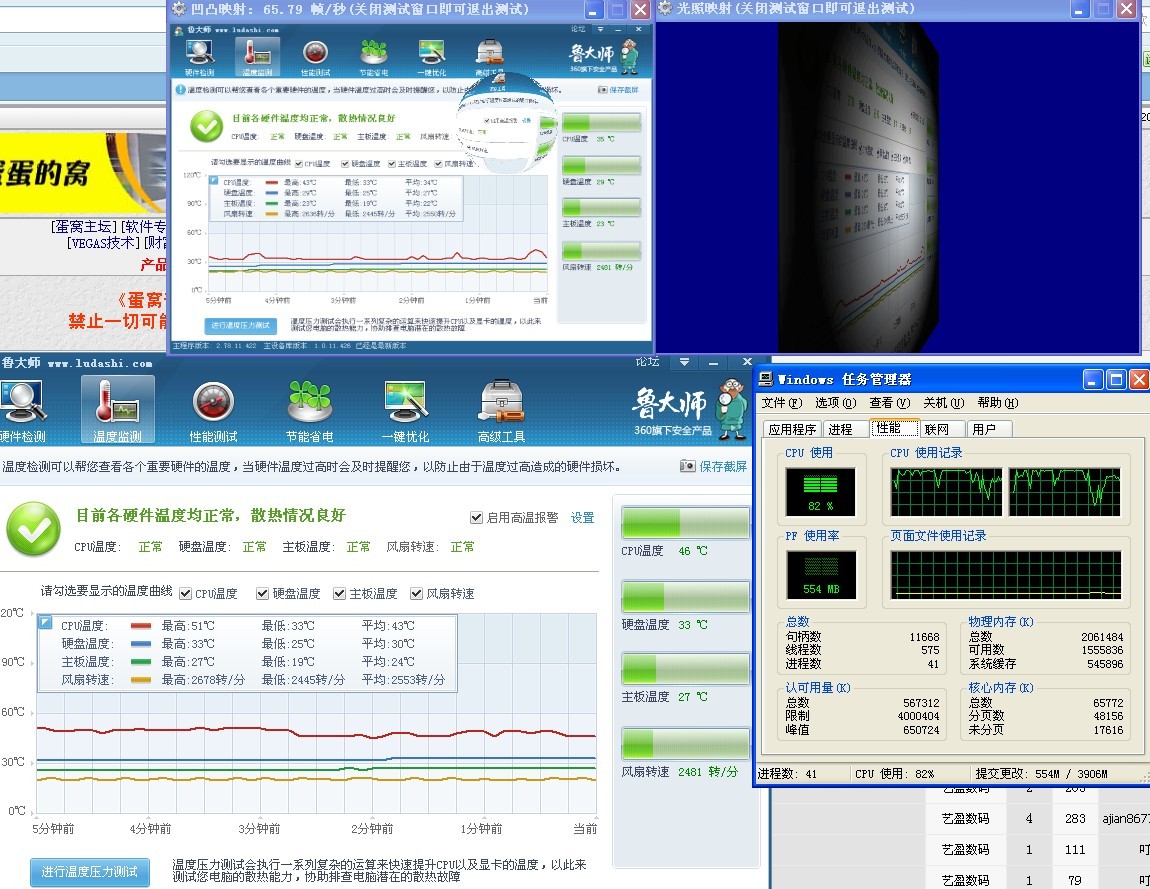The height and width of the screenshot is (889, 1150).
Task: Click the 进行温度压力测试 button
Action: (x=89, y=871)
